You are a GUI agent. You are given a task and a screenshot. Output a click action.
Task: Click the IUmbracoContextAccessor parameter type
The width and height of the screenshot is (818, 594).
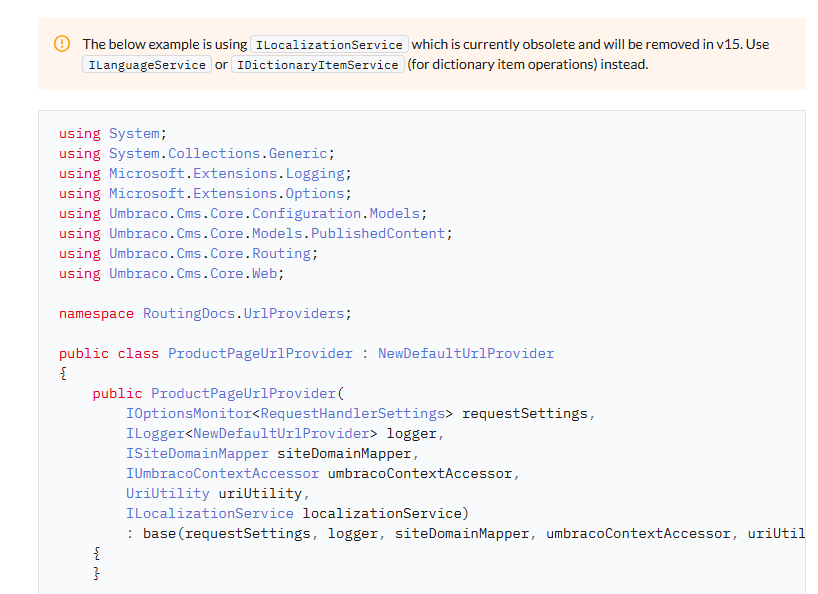pos(222,473)
